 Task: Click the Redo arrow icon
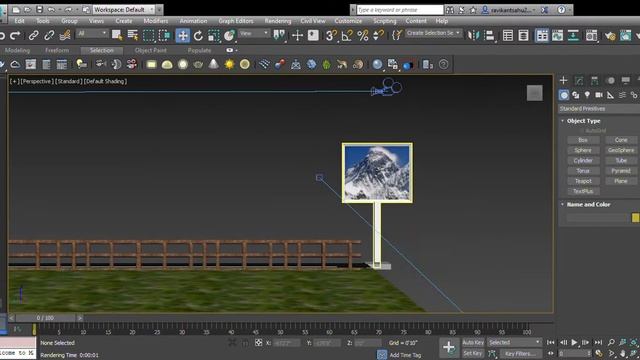(x=15, y=36)
